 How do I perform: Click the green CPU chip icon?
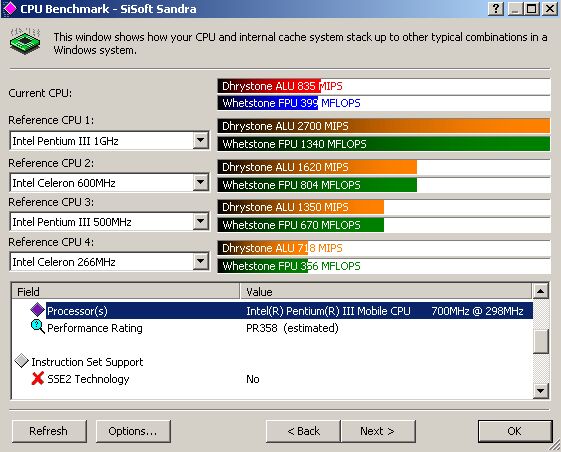(25, 41)
